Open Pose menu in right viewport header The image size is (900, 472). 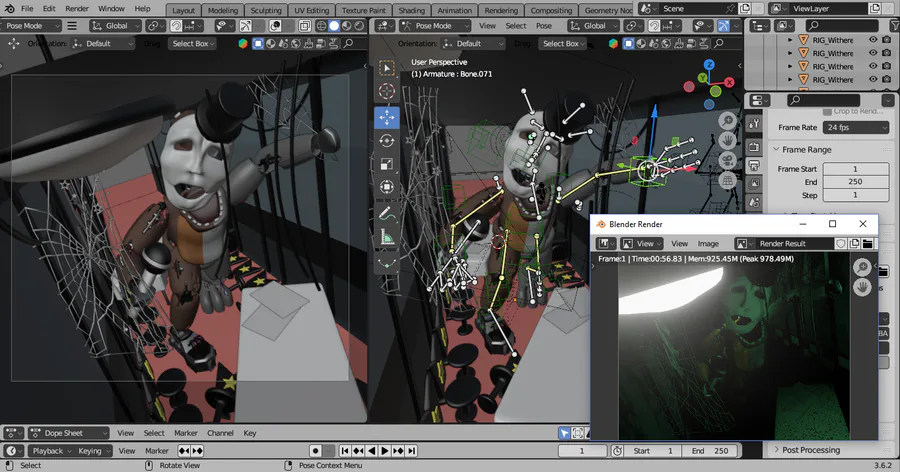click(x=544, y=26)
